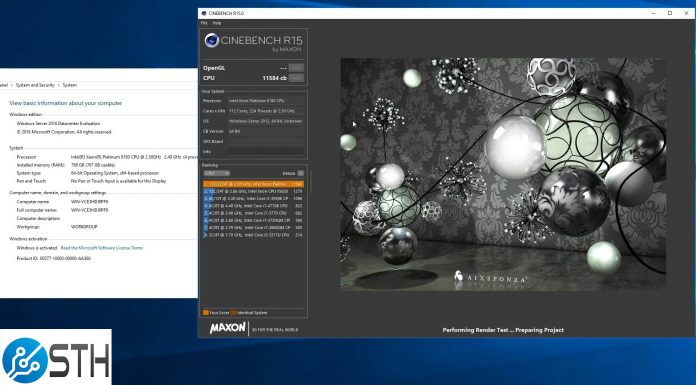Click the Performing Render Test status text
This screenshot has width=696, height=385.
point(503,330)
